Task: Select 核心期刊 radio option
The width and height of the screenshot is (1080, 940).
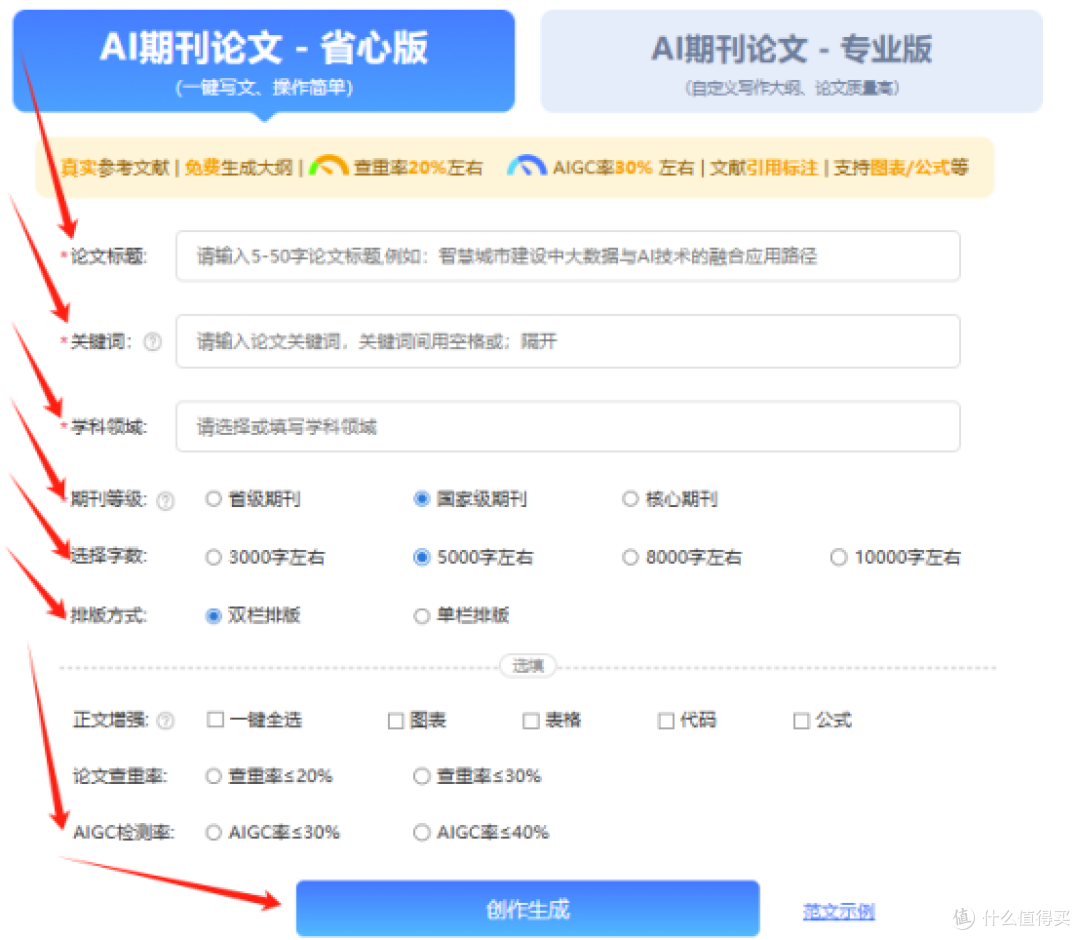Action: [630, 499]
